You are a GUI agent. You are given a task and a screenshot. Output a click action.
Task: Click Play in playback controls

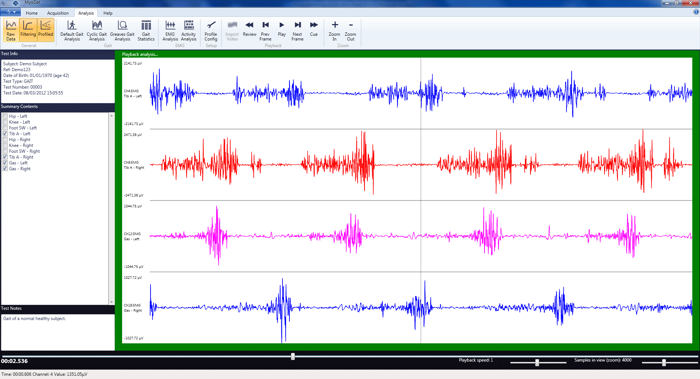coord(282,29)
